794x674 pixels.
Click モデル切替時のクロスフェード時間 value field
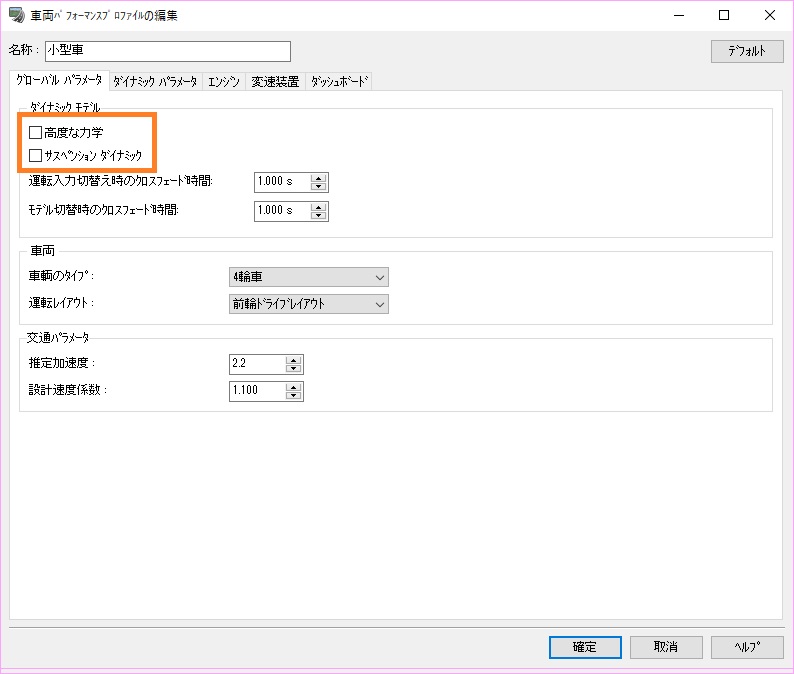tap(283, 211)
